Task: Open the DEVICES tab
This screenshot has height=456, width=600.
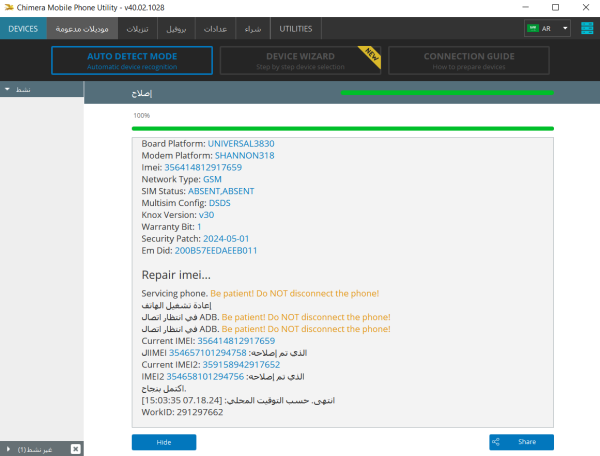Action: (23, 29)
